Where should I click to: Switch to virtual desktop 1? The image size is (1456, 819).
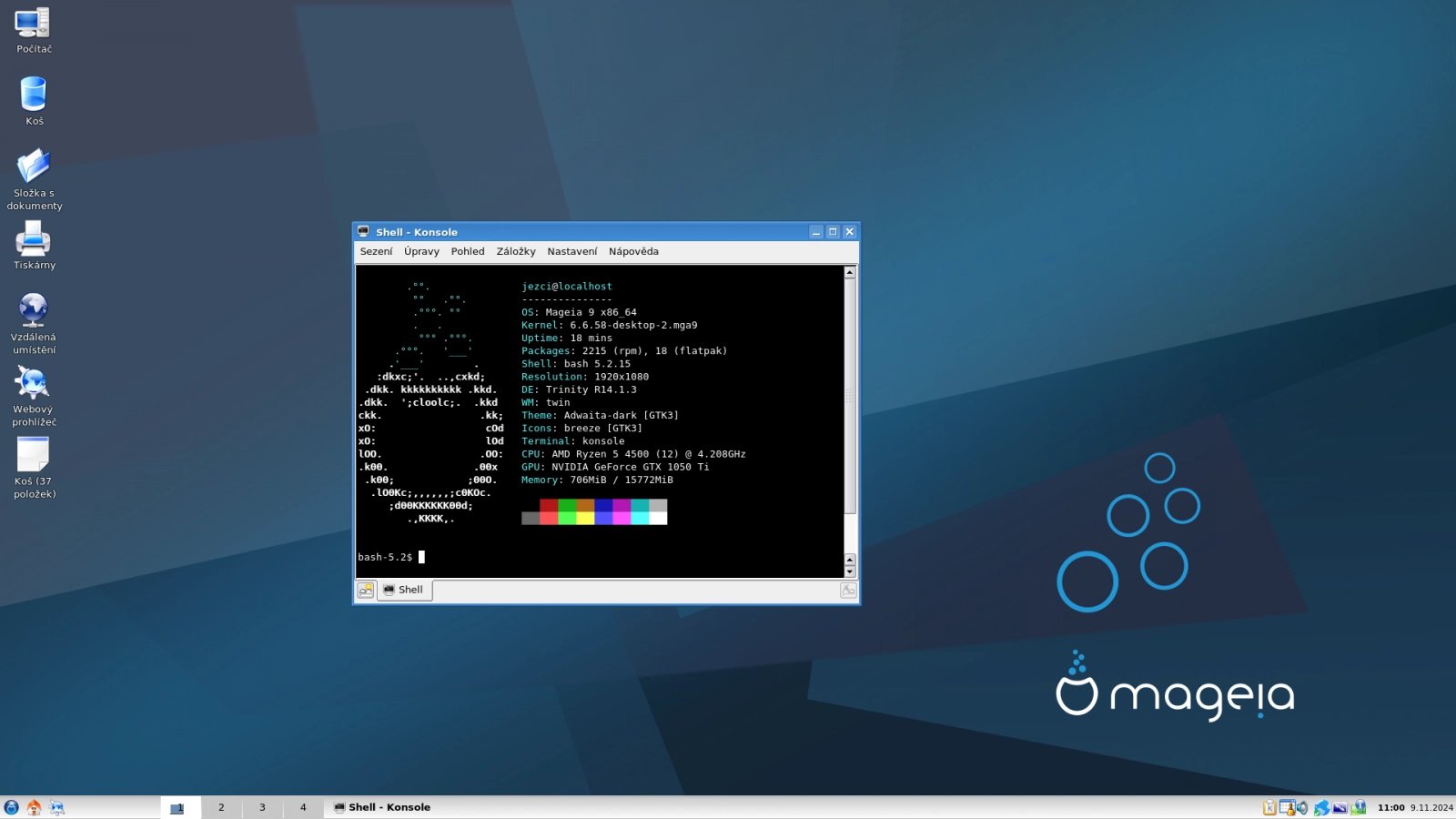(180, 807)
